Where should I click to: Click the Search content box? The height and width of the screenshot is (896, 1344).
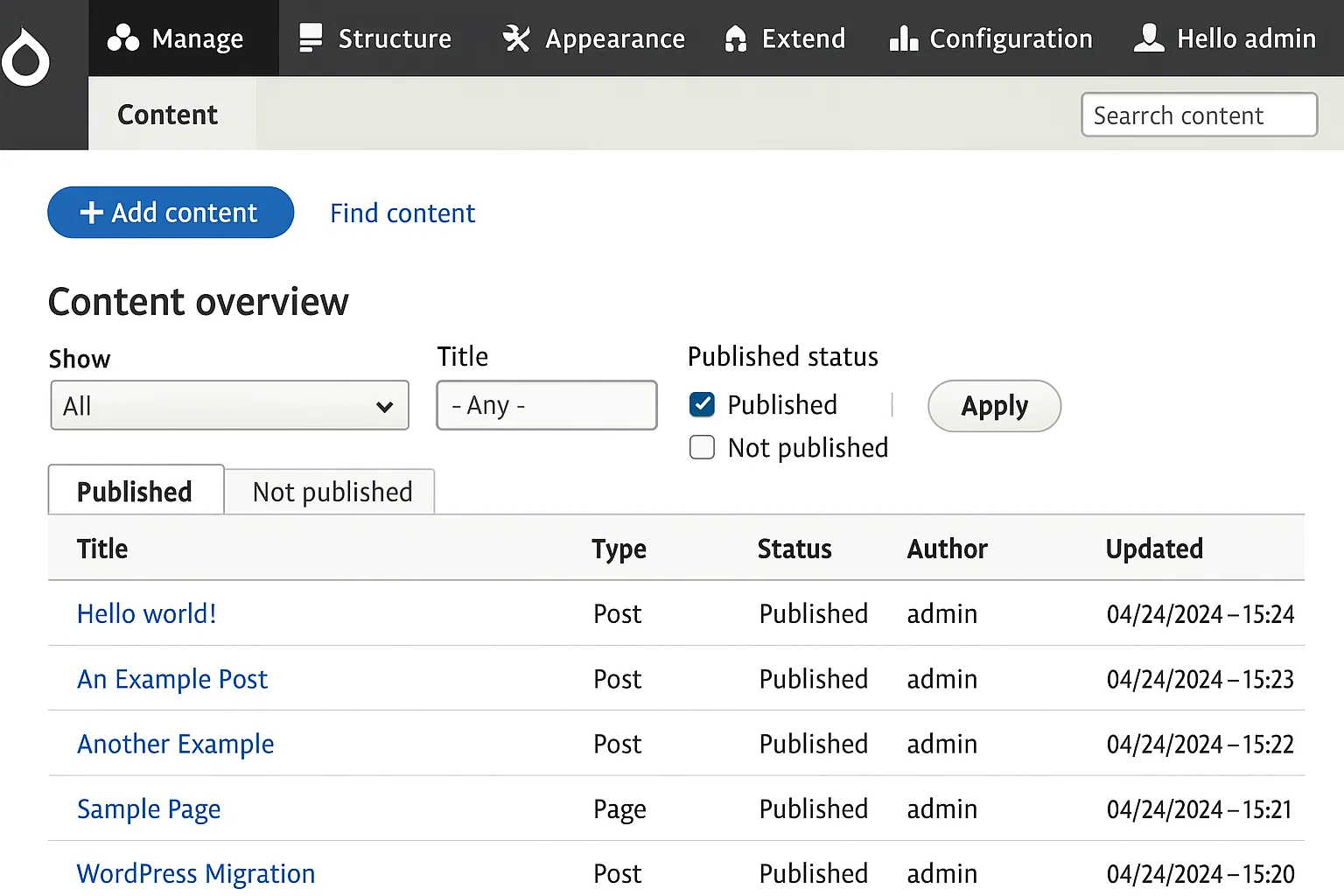coord(1199,115)
